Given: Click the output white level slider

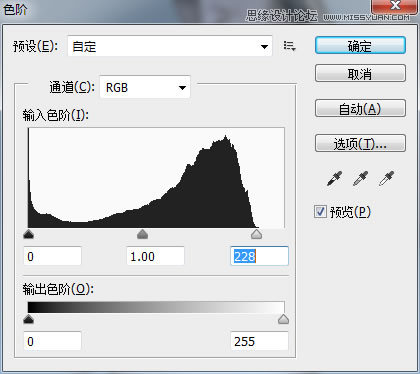Looking at the screenshot, I should coord(283,319).
